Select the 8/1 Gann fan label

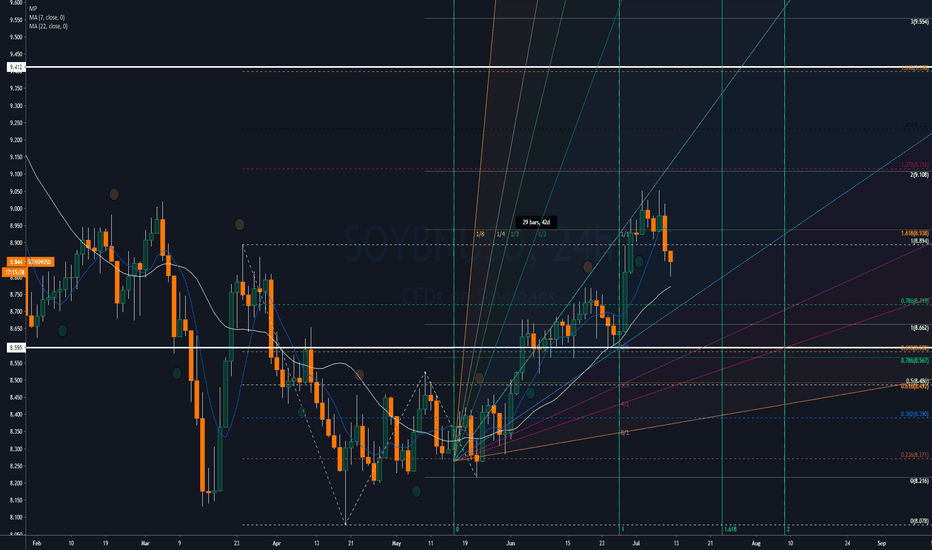coord(625,433)
